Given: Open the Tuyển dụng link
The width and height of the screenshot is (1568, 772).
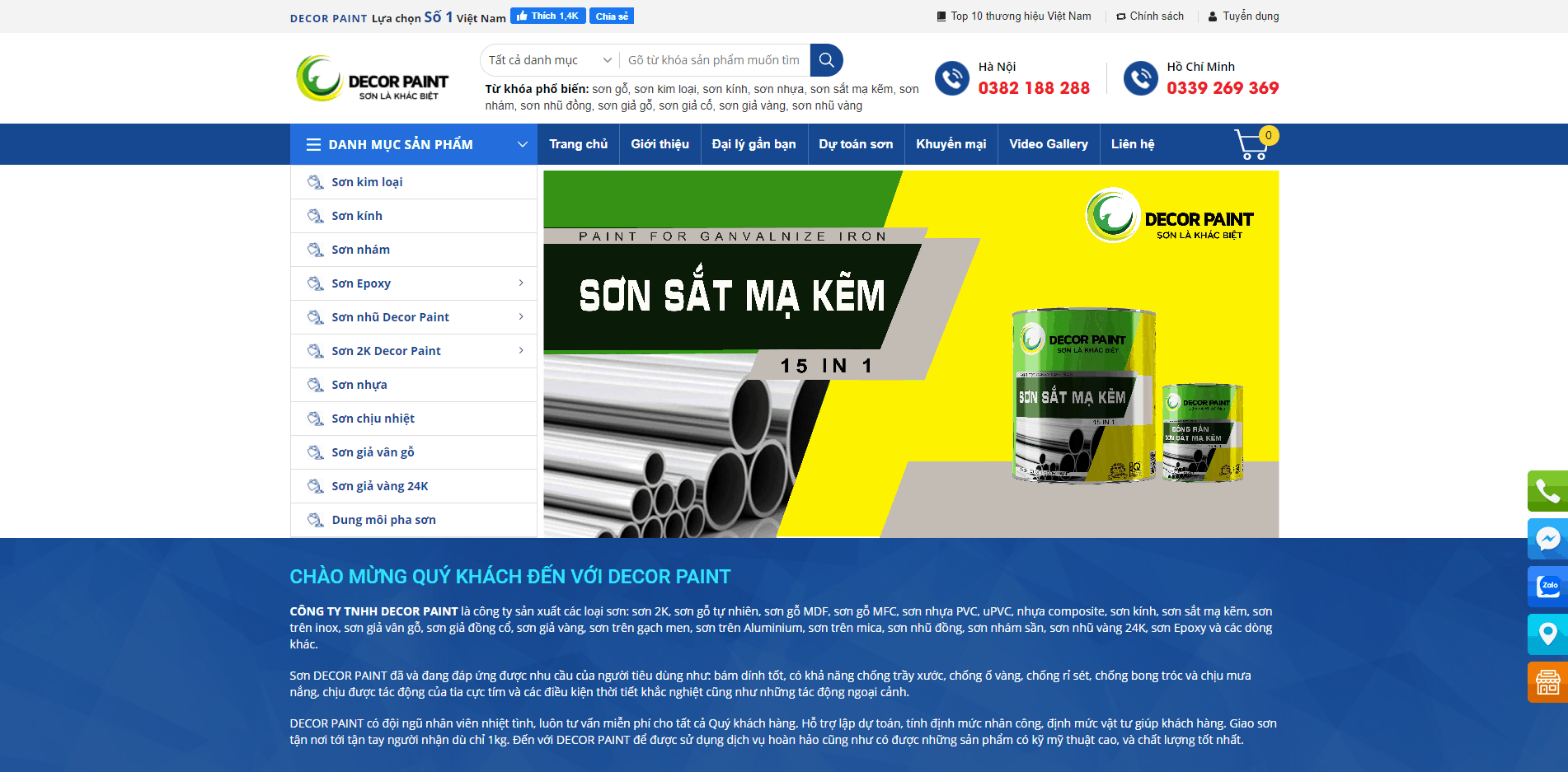Looking at the screenshot, I should pos(1251,16).
